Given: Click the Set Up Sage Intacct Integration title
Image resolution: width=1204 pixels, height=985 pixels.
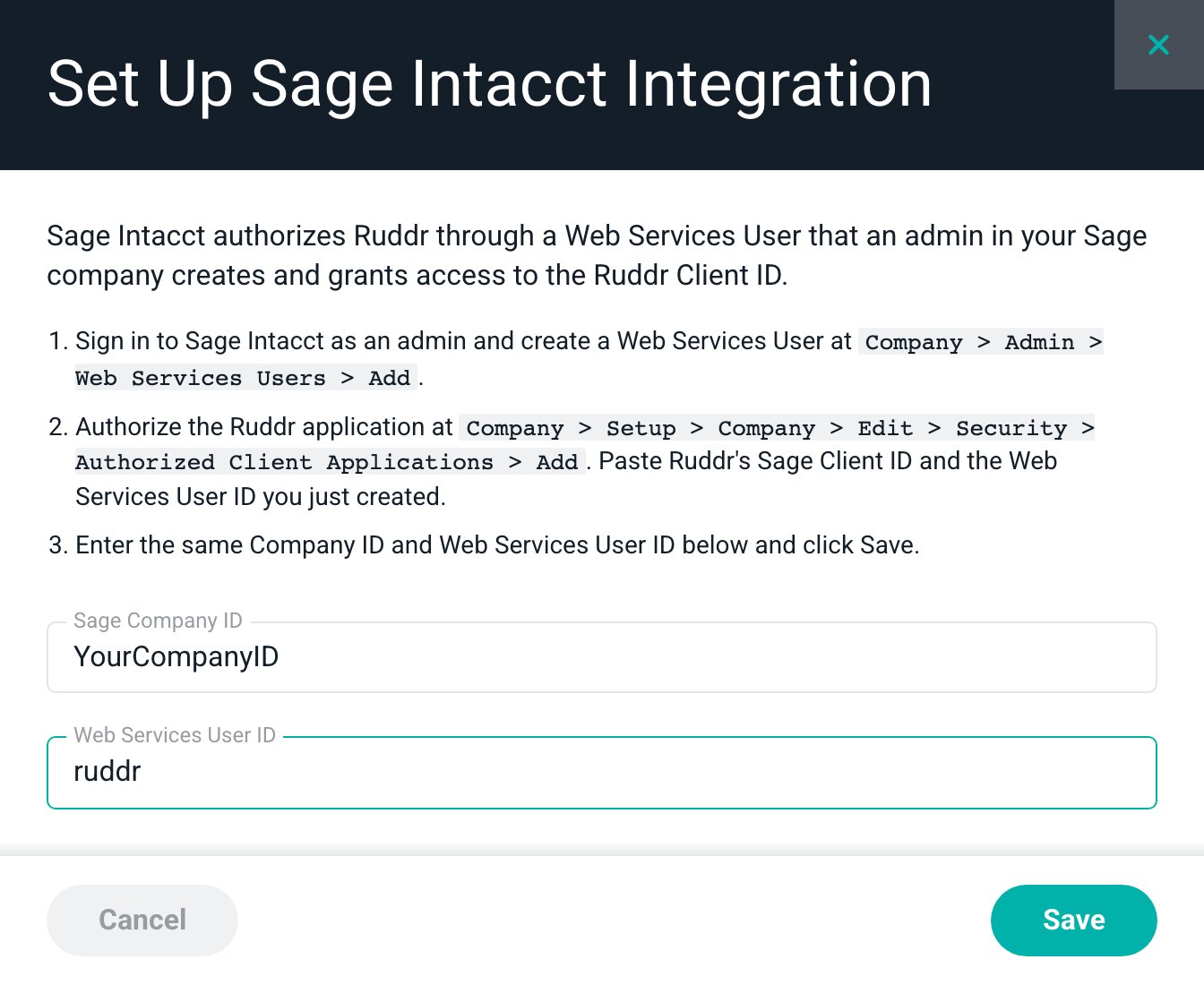Looking at the screenshot, I should point(489,84).
